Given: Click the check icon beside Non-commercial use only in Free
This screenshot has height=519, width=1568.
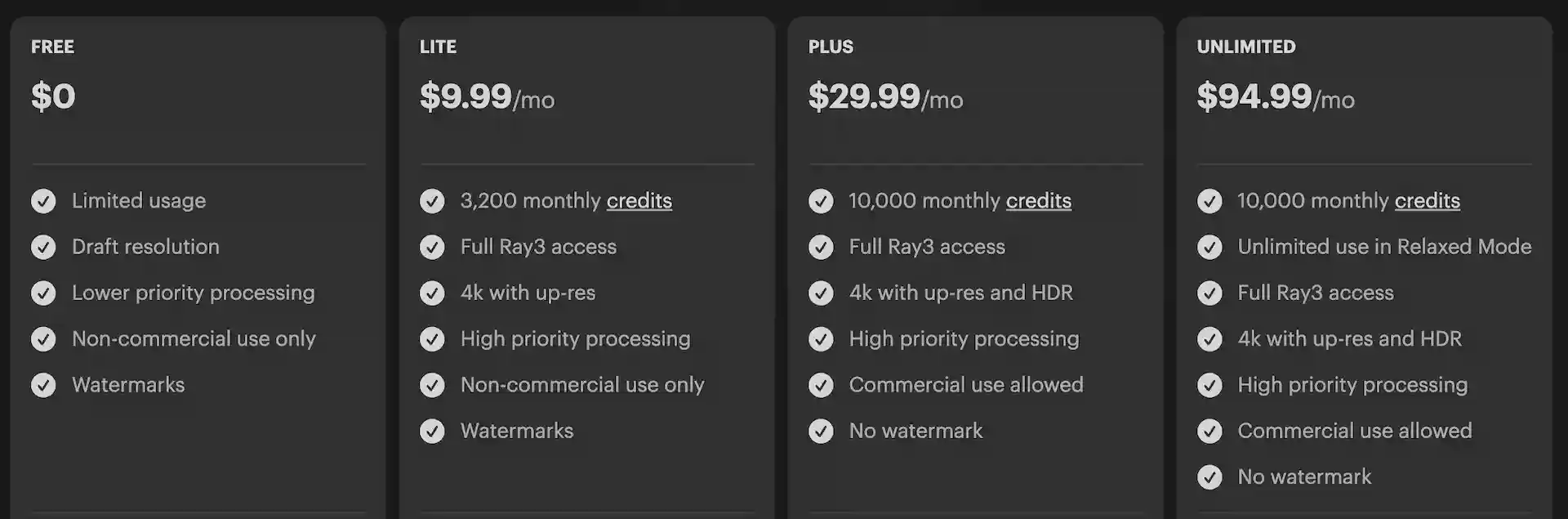Looking at the screenshot, I should coord(43,339).
